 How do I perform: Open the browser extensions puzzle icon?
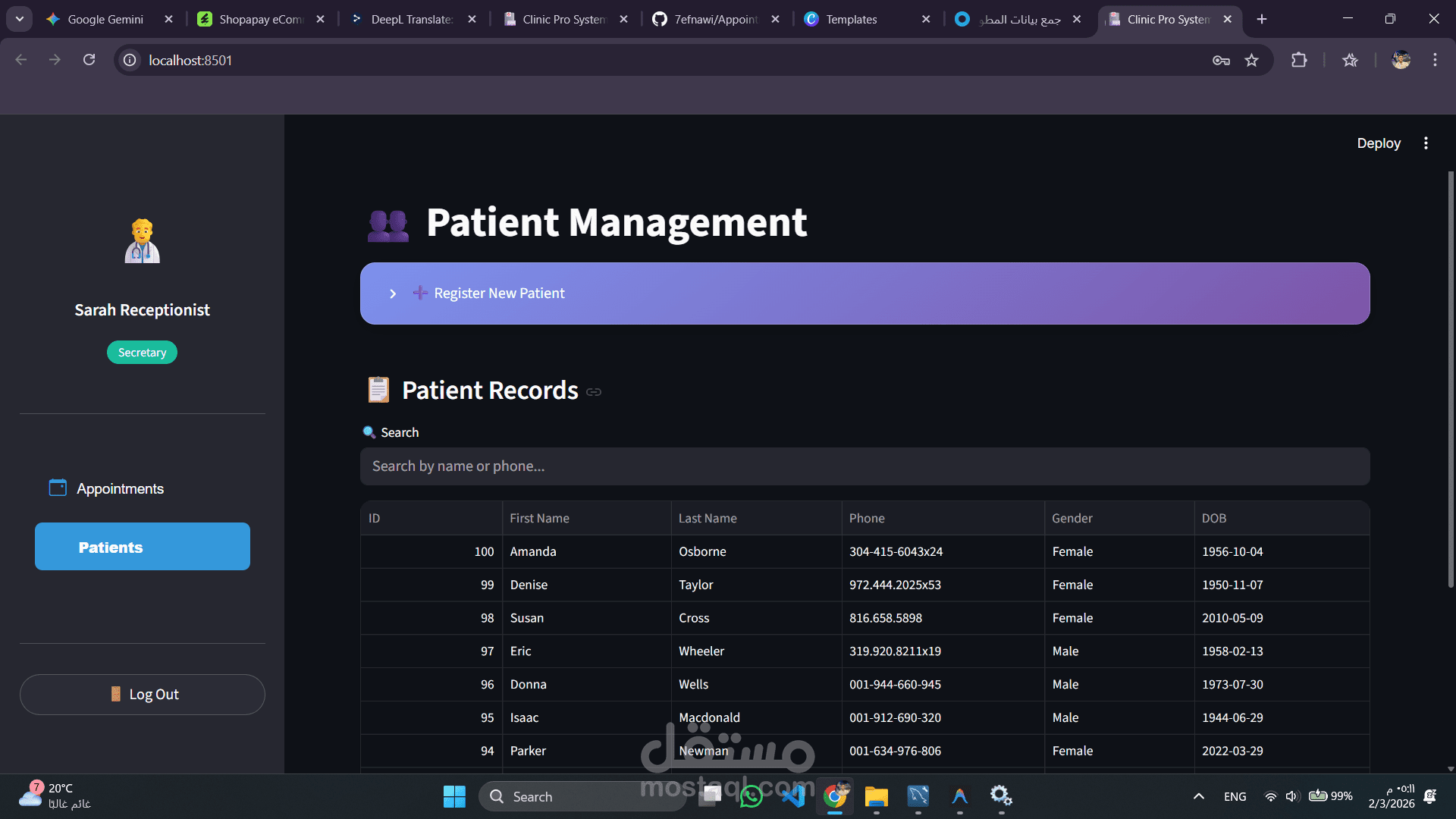point(1299,60)
